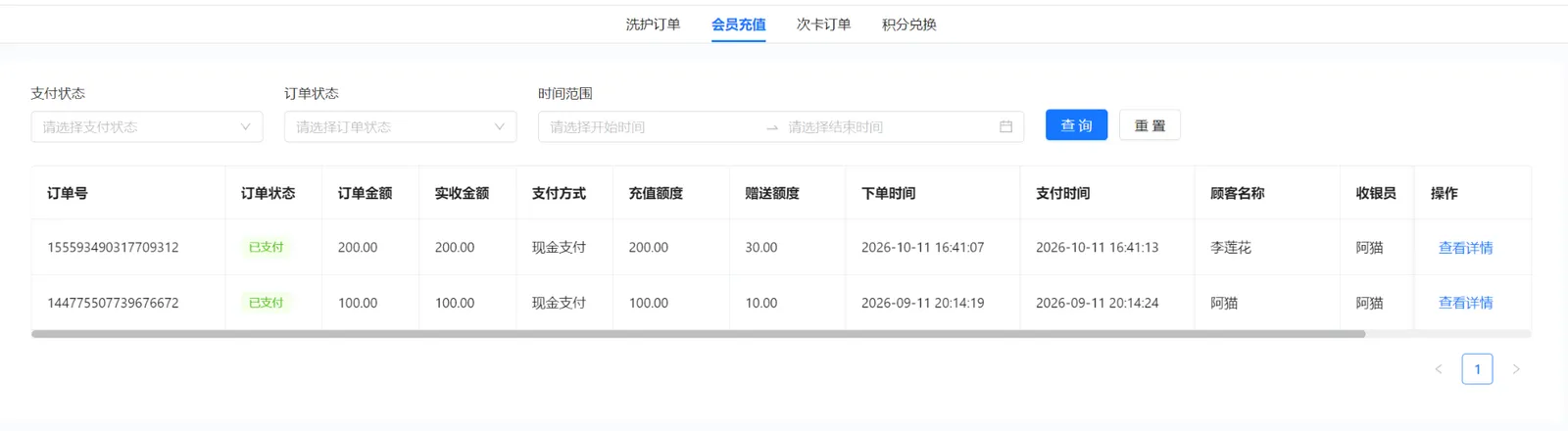Click 现金支付 in the 李莲花 order row
Viewport: 1568px width, 431px height.
pos(559,248)
